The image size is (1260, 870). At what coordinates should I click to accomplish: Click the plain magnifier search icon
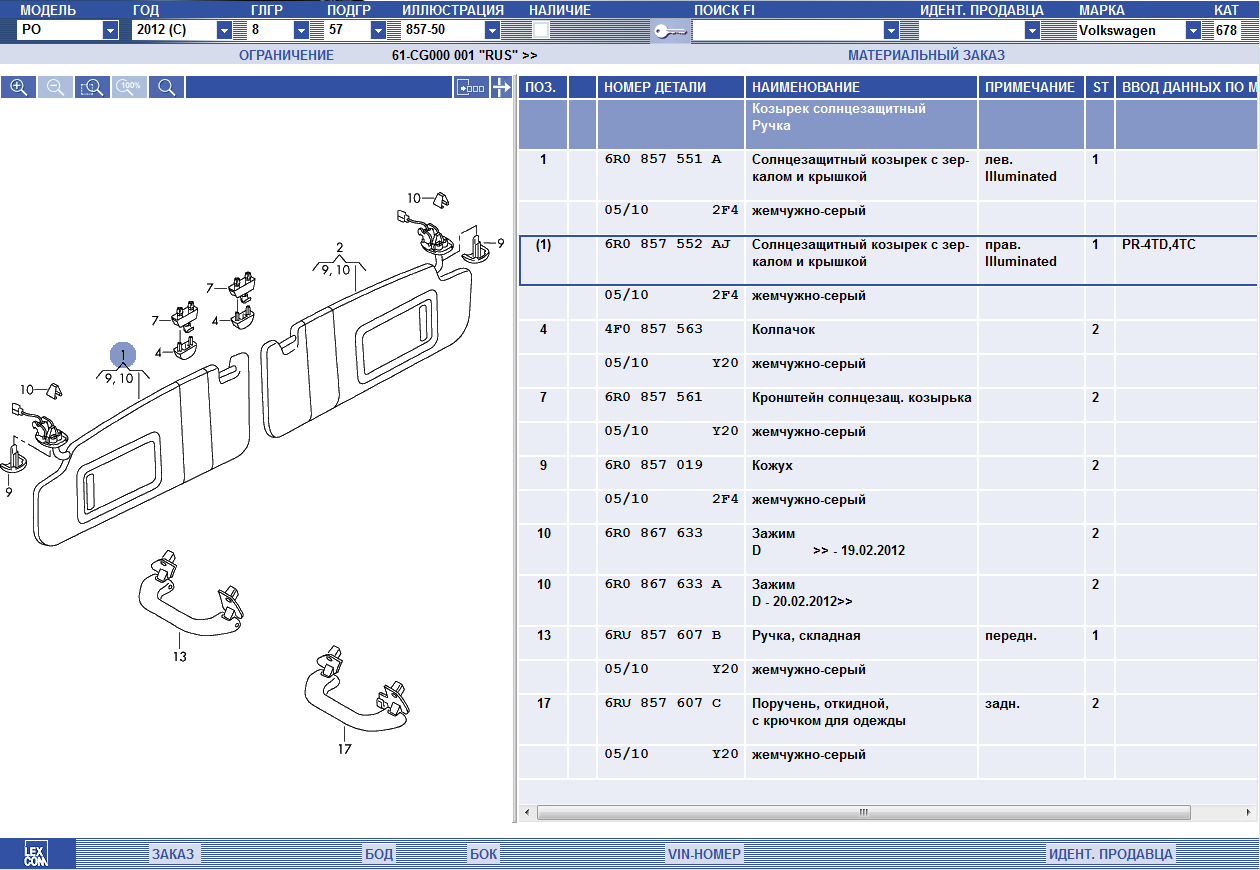click(166, 88)
